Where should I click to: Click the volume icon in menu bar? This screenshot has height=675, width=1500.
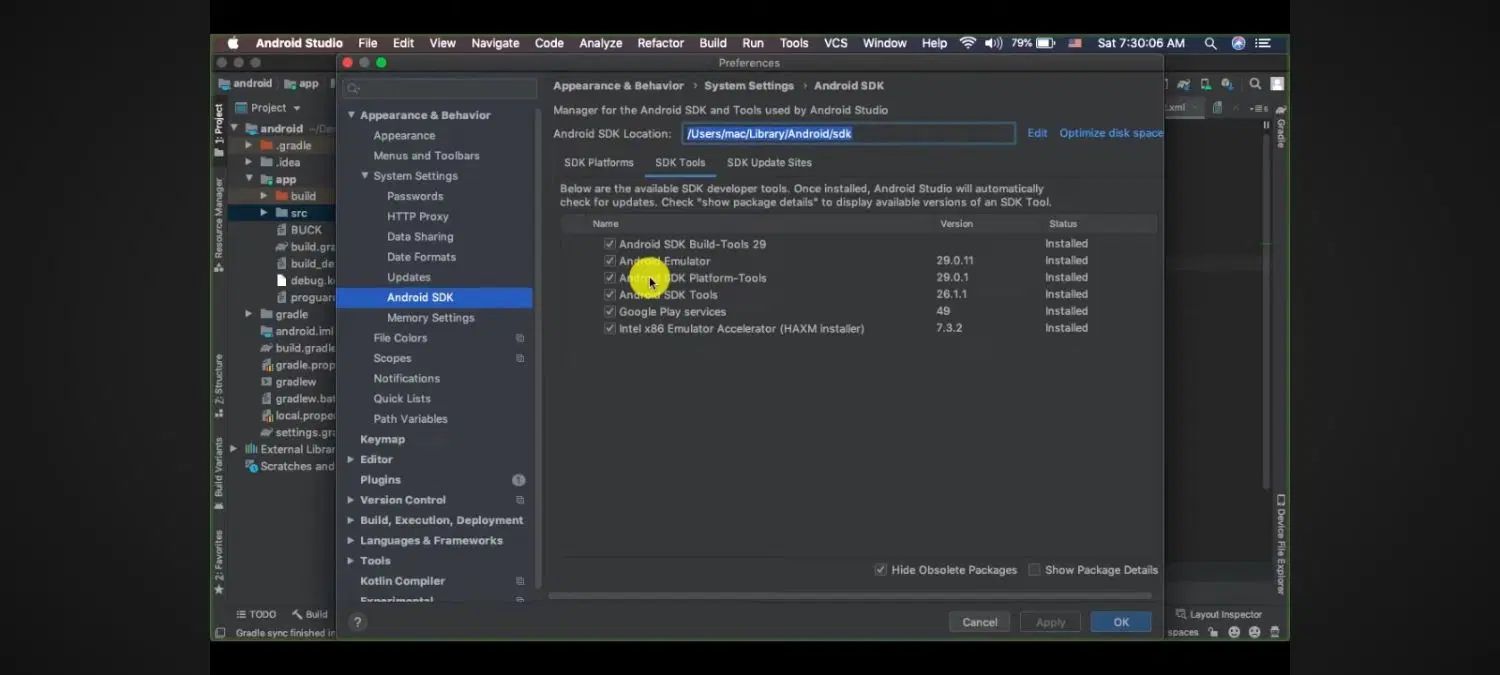pos(993,43)
